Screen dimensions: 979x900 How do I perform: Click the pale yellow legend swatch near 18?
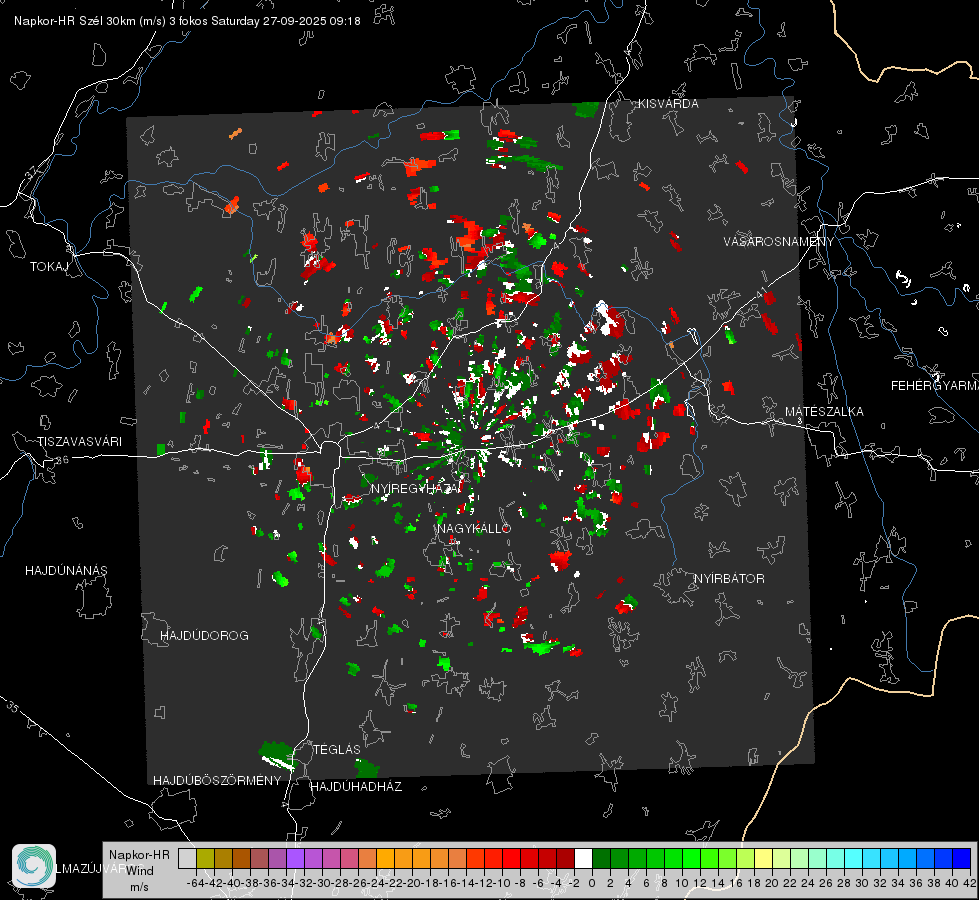tap(764, 858)
